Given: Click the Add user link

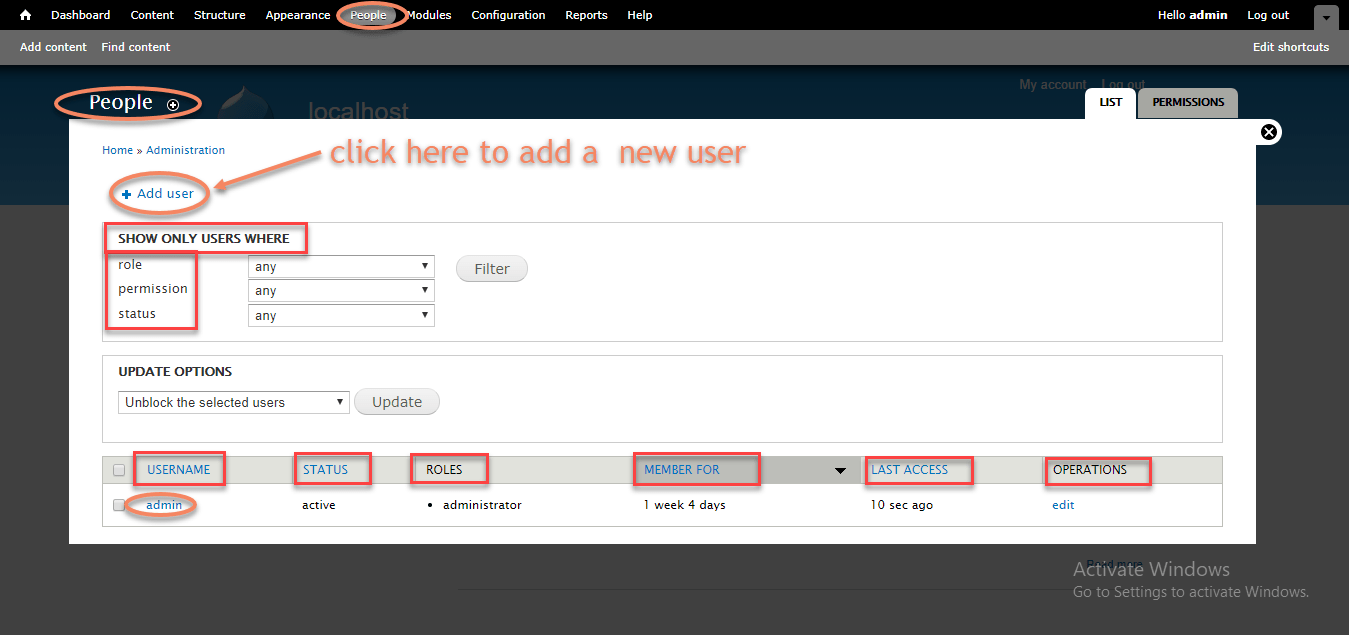Looking at the screenshot, I should click(x=165, y=194).
